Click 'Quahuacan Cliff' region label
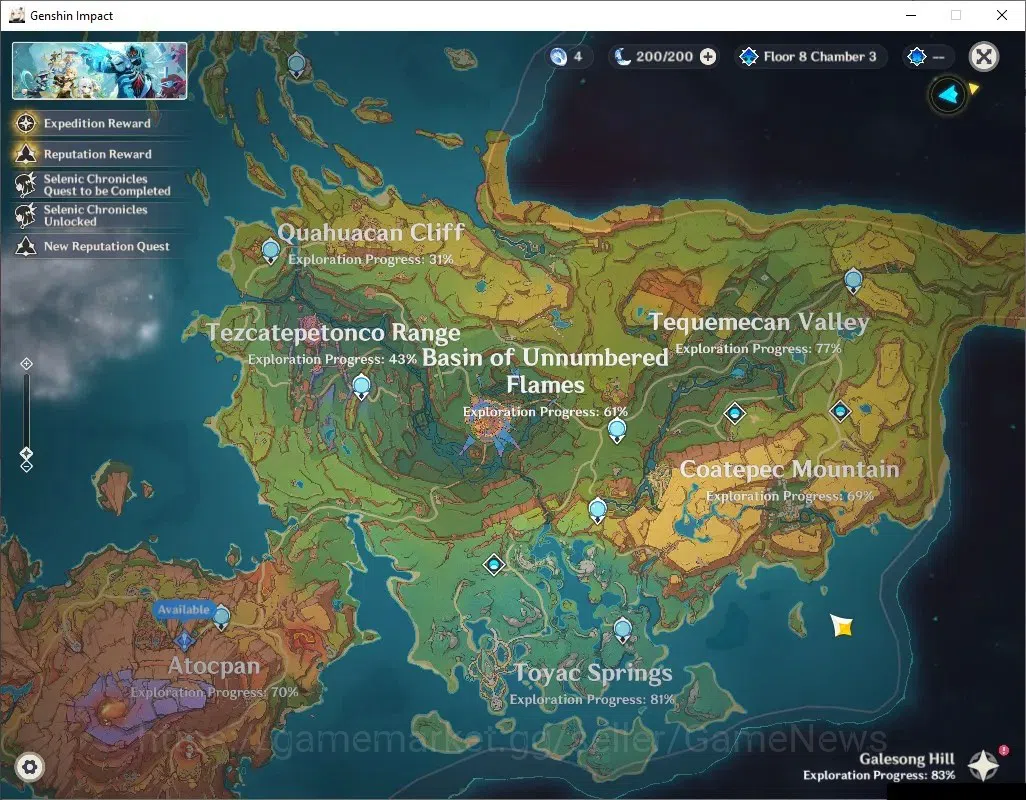 point(370,232)
